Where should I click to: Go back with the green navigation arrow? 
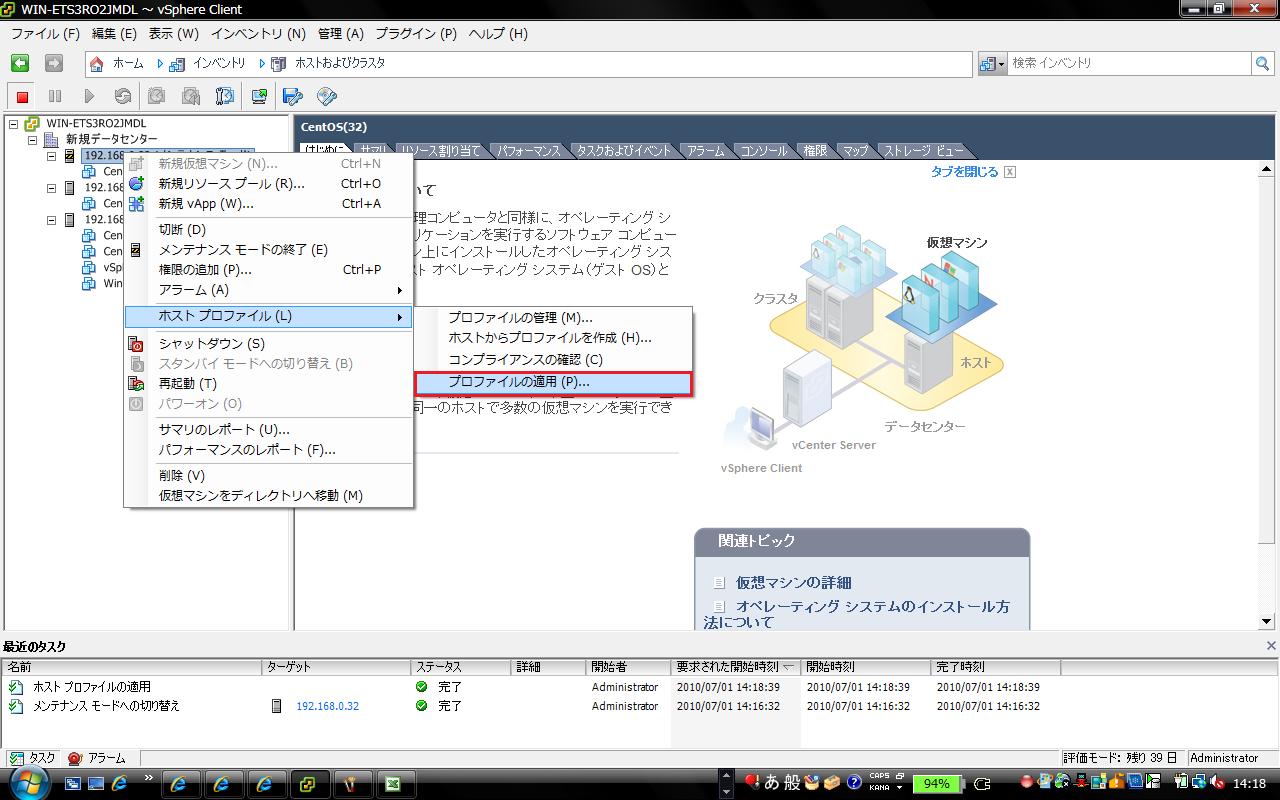click(20, 63)
